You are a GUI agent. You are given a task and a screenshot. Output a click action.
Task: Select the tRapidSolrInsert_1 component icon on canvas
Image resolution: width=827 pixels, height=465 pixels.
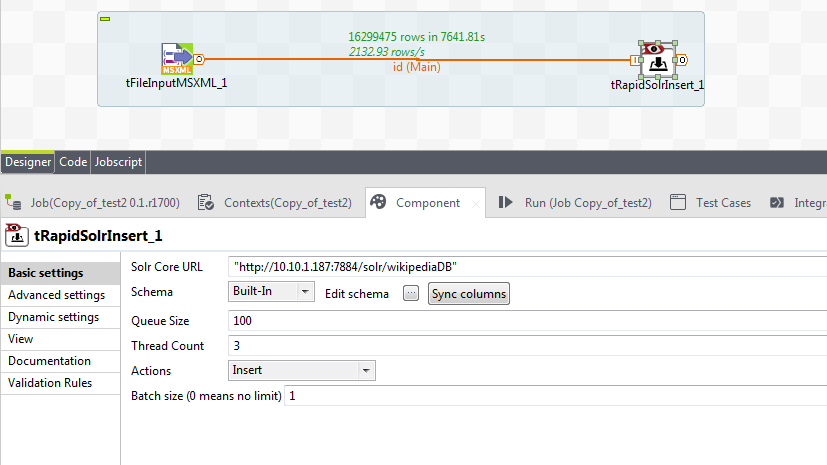click(658, 60)
